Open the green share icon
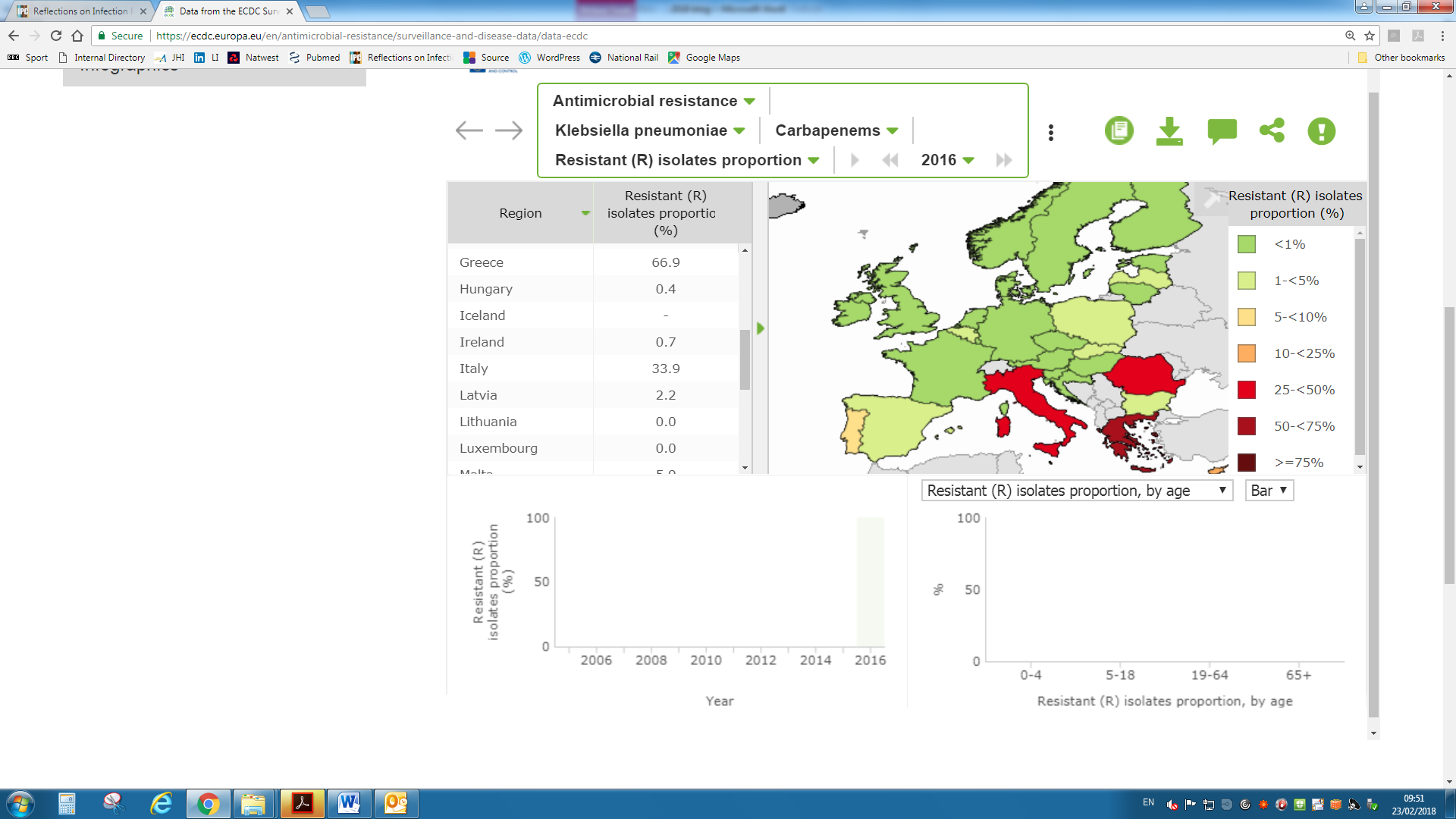1456x819 pixels. click(x=1272, y=130)
